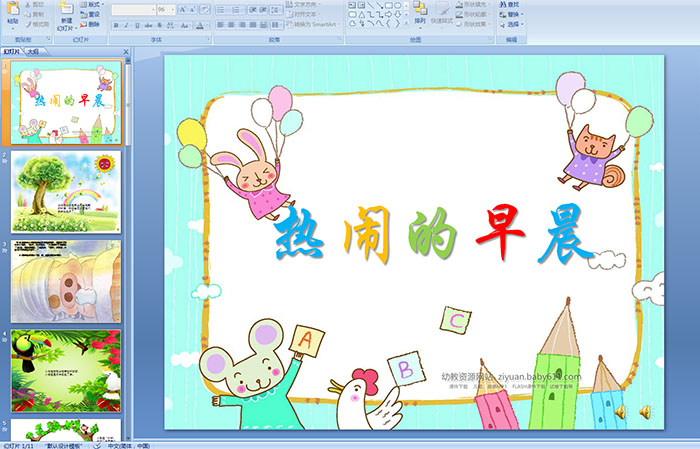Toggle Bold text formatting
The width and height of the screenshot is (700, 449).
click(x=114, y=24)
